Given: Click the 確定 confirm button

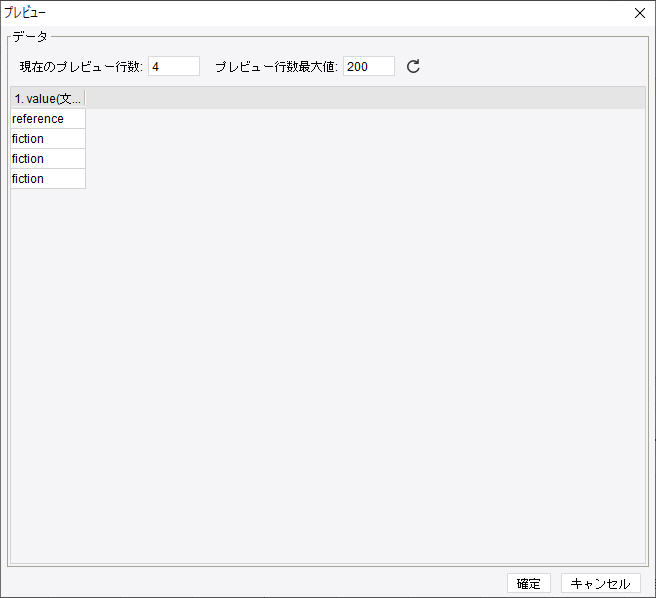Looking at the screenshot, I should tap(529, 583).
